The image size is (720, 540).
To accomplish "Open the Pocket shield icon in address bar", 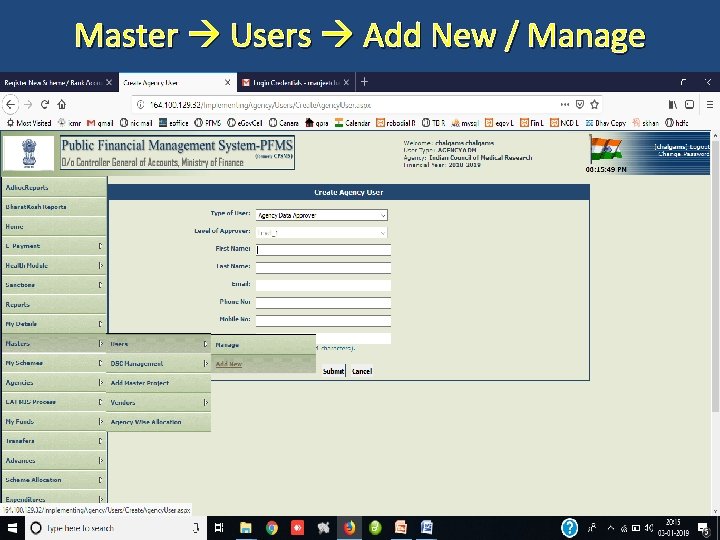I will (x=579, y=105).
